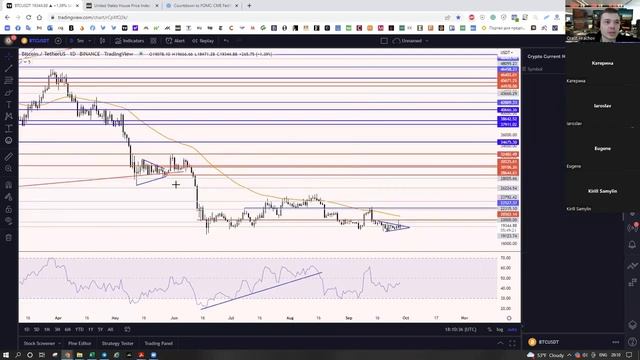Open the USDT currency dropdown on price scale

pyautogui.click(x=507, y=53)
